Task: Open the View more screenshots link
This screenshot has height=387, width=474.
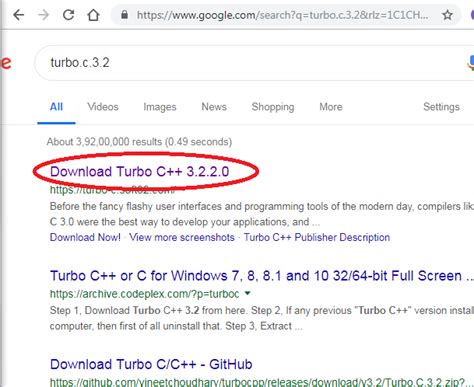Action: 182,237
